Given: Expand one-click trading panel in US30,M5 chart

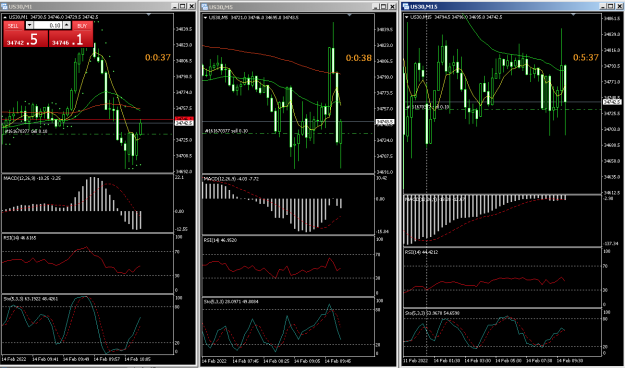Looking at the screenshot, I should (206, 18).
